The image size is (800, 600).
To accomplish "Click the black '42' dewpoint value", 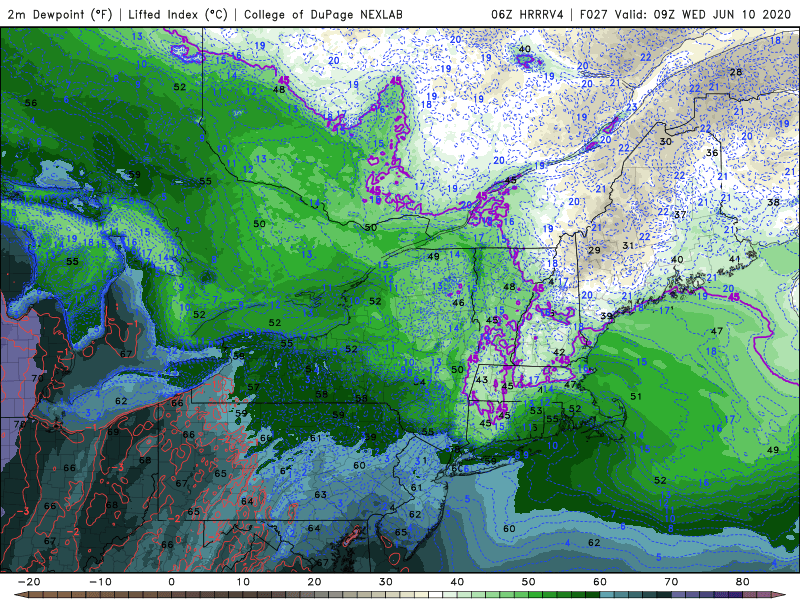I will tap(559, 352).
